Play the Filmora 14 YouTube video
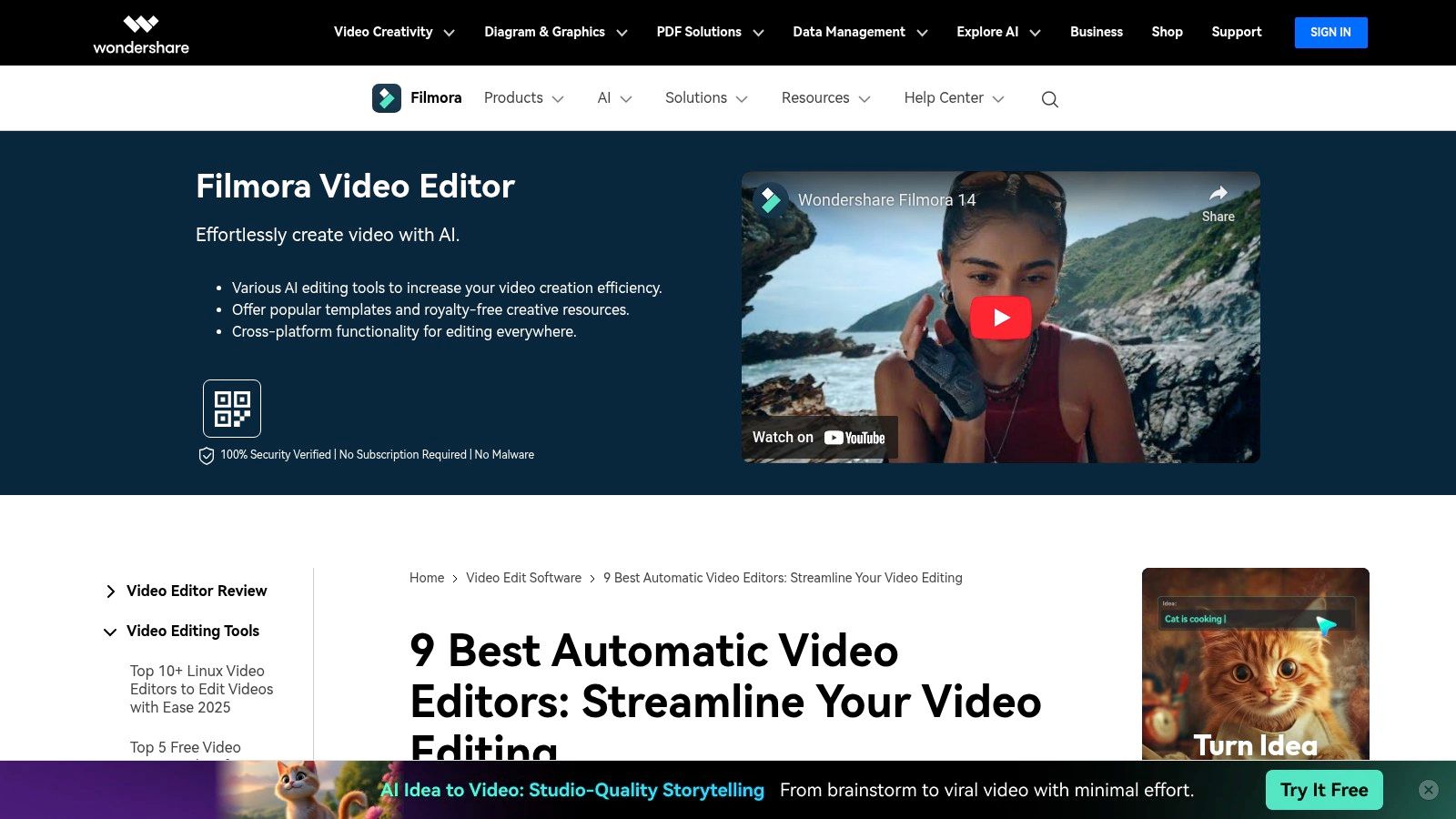This screenshot has width=1456, height=819. pyautogui.click(x=1000, y=318)
